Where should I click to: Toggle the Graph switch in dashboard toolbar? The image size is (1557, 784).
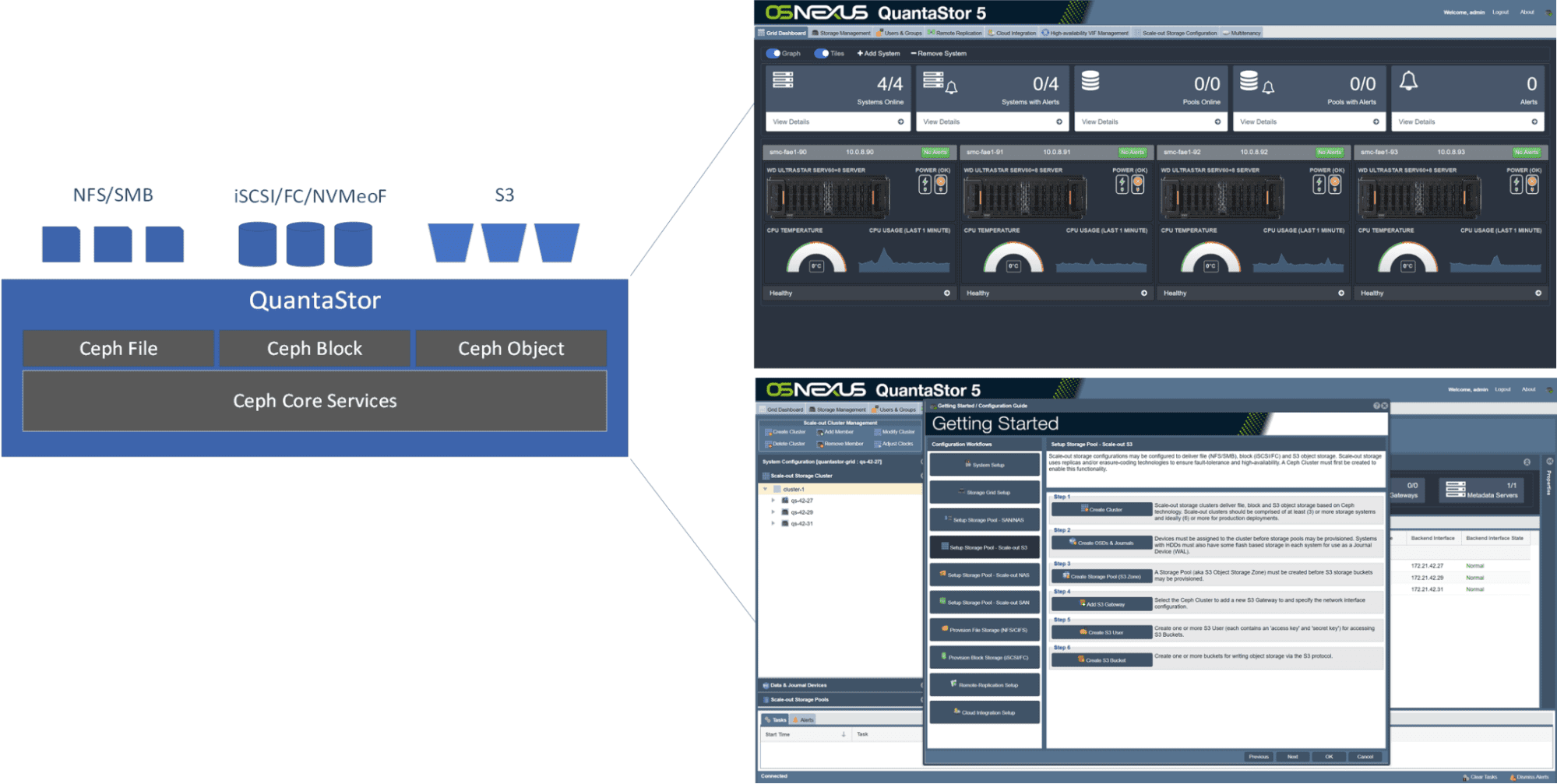(x=773, y=54)
